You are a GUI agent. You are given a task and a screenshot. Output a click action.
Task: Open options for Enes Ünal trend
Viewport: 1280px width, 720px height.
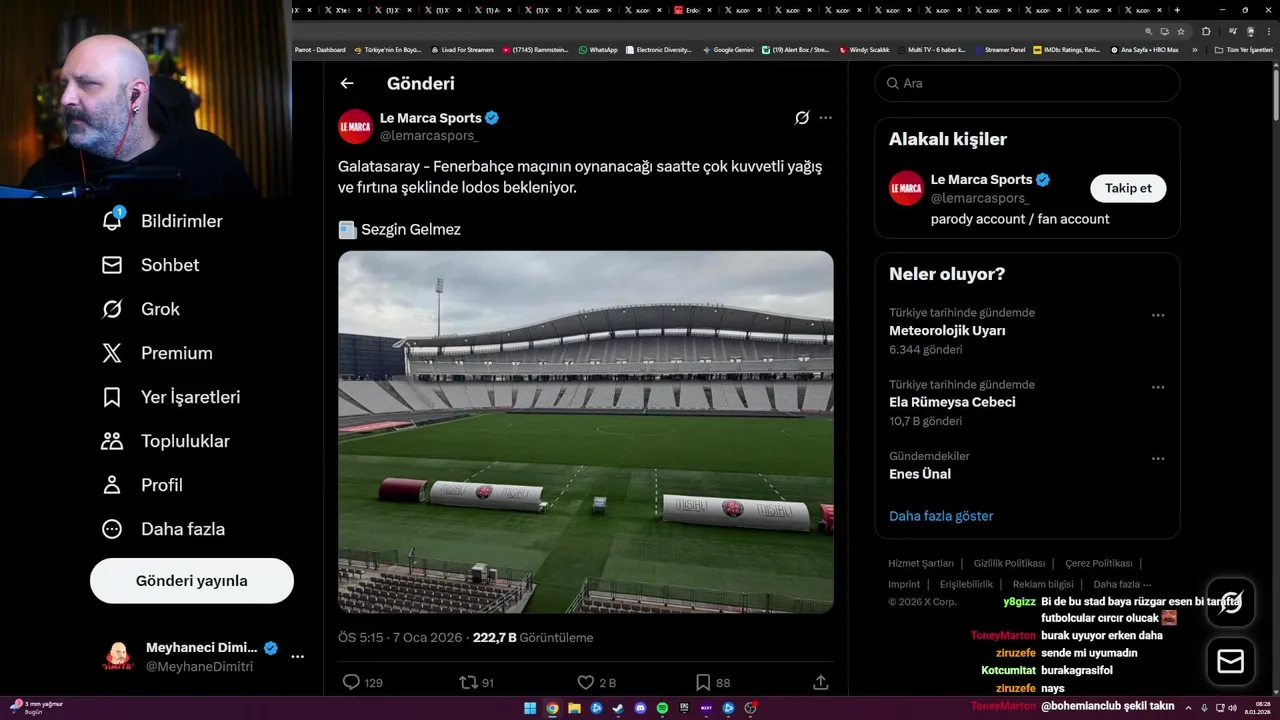click(x=1158, y=459)
